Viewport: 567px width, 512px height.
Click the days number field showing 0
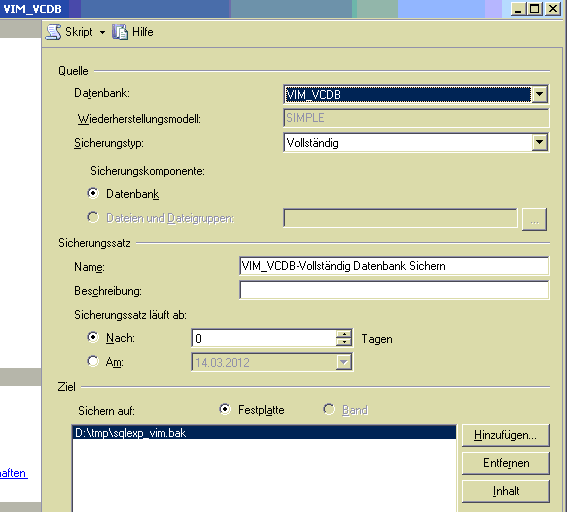pyautogui.click(x=265, y=338)
